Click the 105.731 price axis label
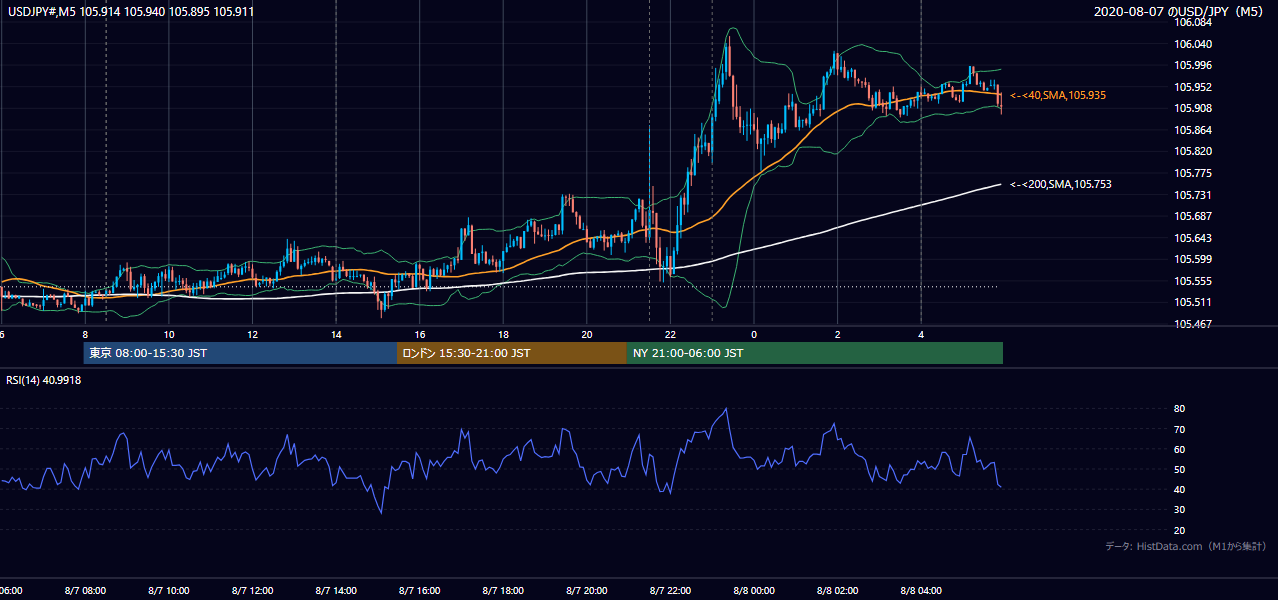This screenshot has height=600, width=1278. point(1193,195)
